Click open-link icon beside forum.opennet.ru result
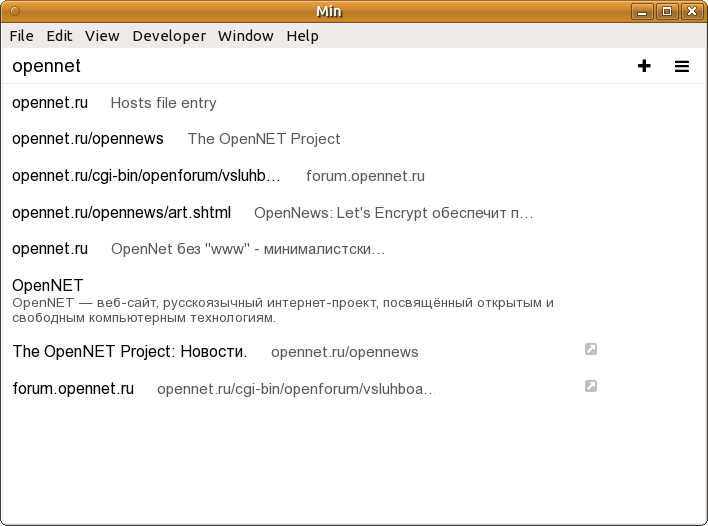Image resolution: width=708 pixels, height=526 pixels. (x=591, y=386)
